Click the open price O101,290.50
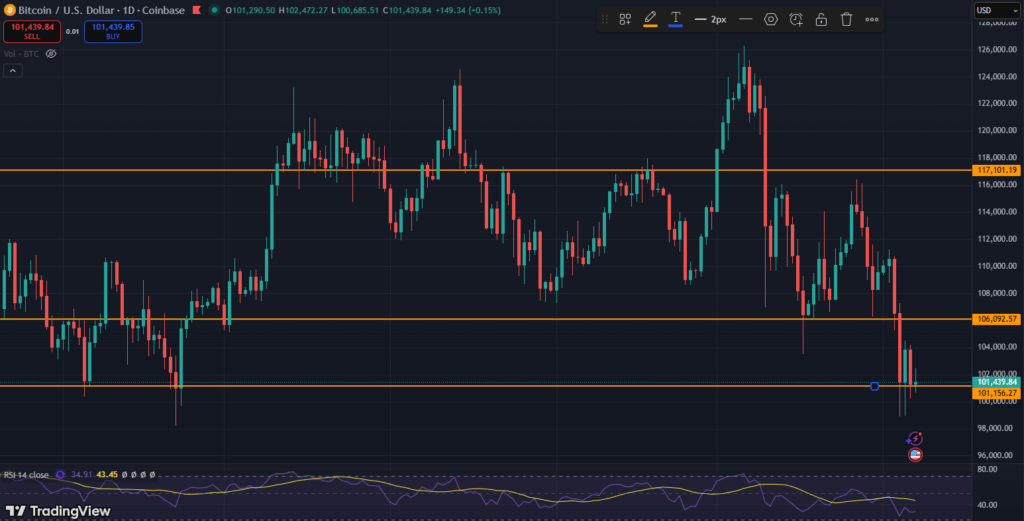1024x521 pixels. tap(250, 10)
